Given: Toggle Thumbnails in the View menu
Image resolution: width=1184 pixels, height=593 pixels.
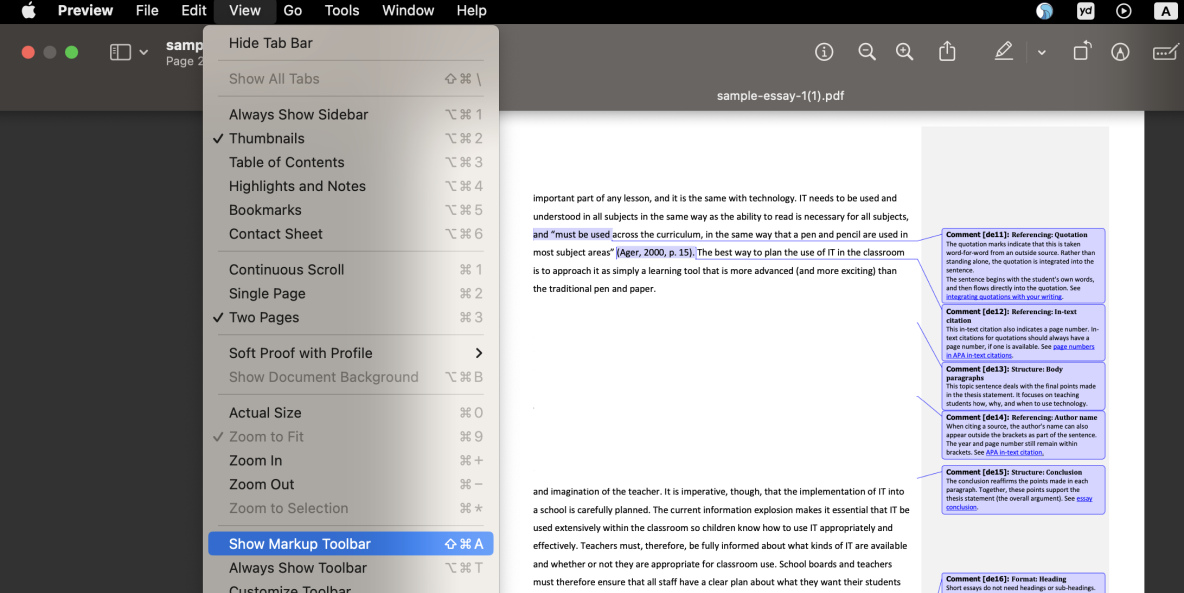Looking at the screenshot, I should [265, 138].
